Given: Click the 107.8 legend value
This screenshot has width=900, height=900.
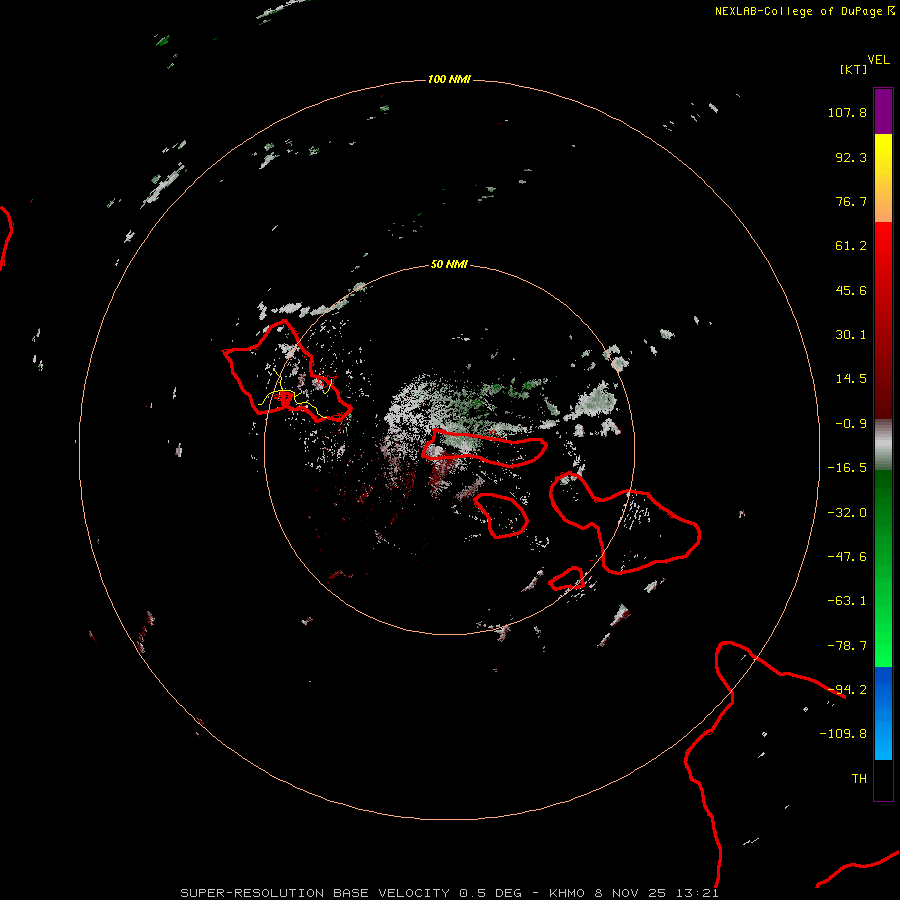Looking at the screenshot, I should click(847, 112).
